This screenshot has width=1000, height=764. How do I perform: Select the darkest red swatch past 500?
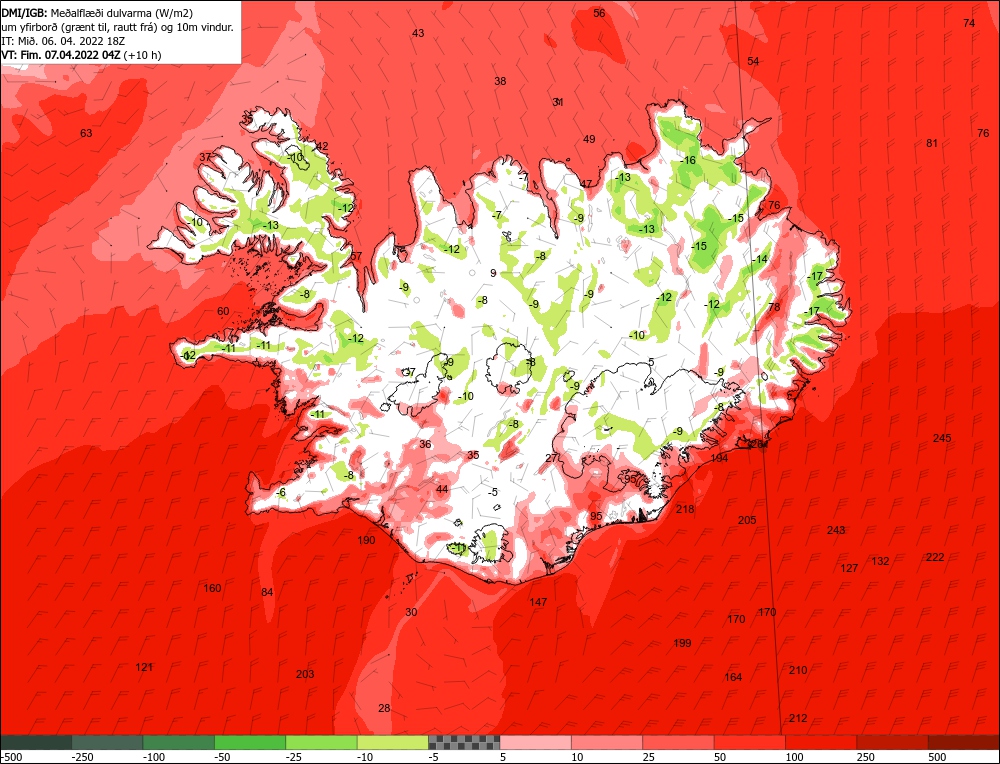click(964, 742)
